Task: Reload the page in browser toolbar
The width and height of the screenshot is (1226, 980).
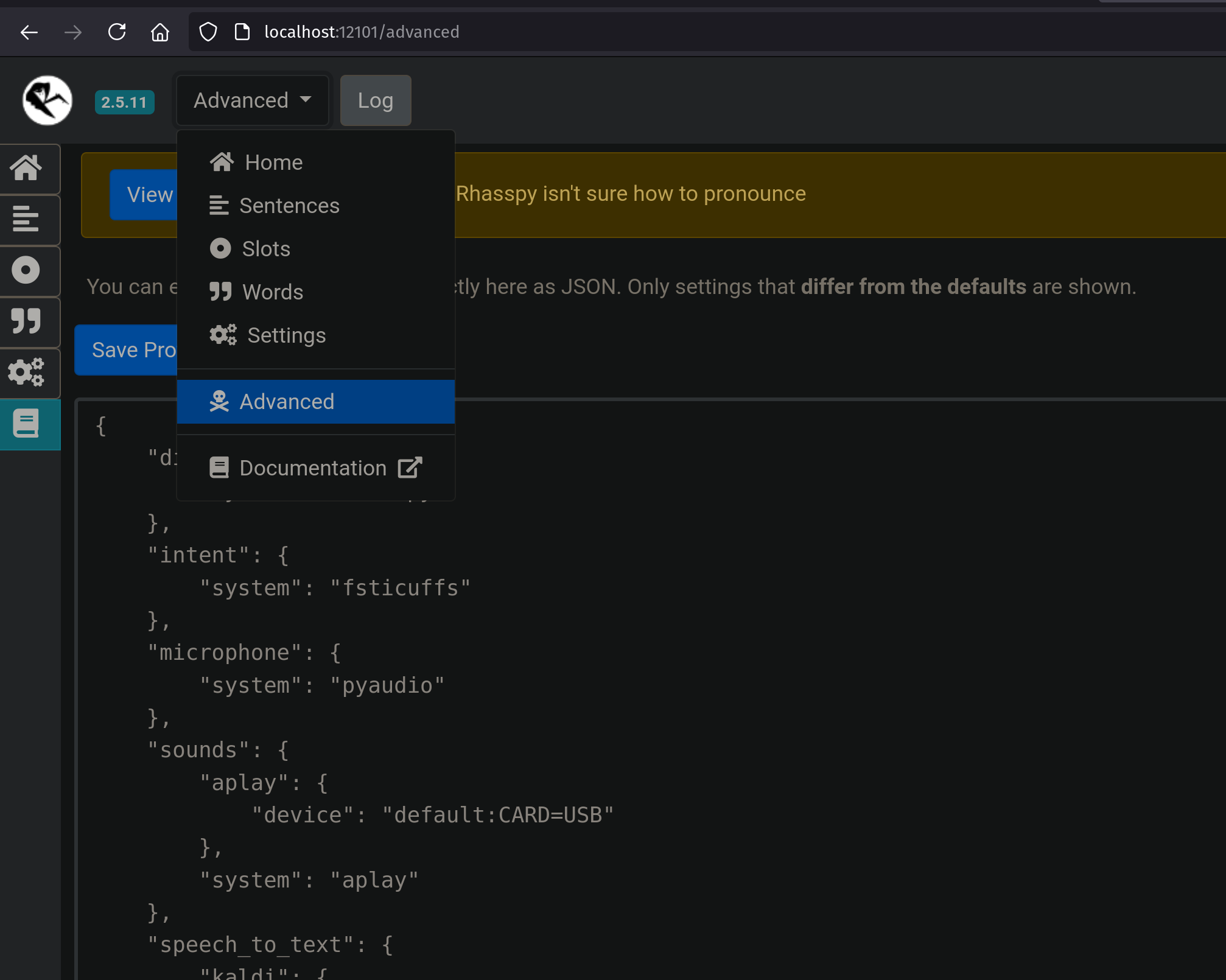Action: pos(116,32)
